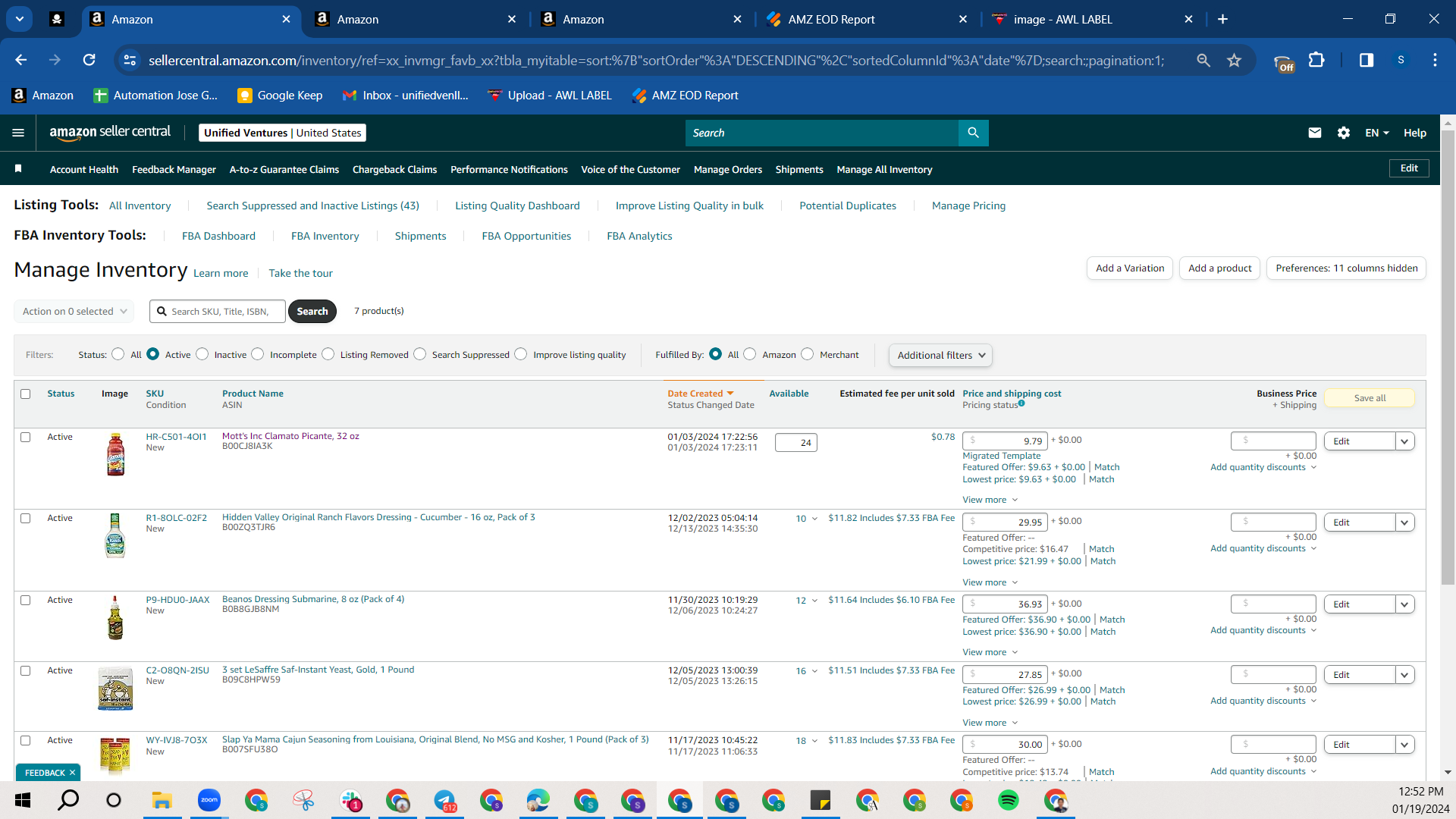The height and width of the screenshot is (819, 1456).
Task: Reload the page with the refresh icon
Action: click(89, 60)
